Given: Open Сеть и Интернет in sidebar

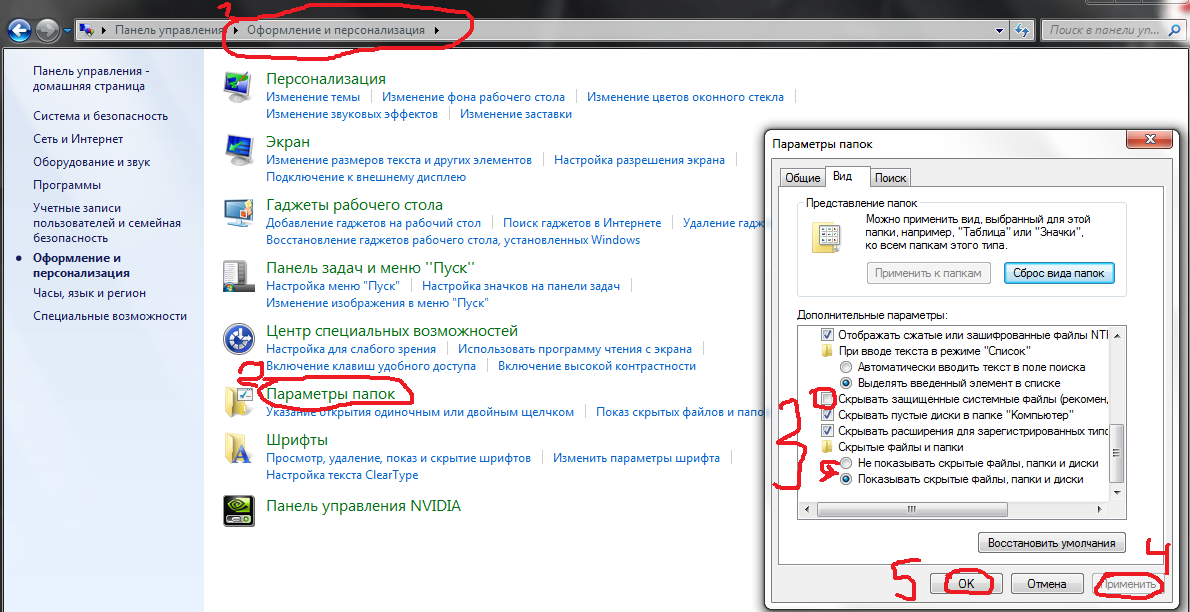Looking at the screenshot, I should (x=78, y=139).
